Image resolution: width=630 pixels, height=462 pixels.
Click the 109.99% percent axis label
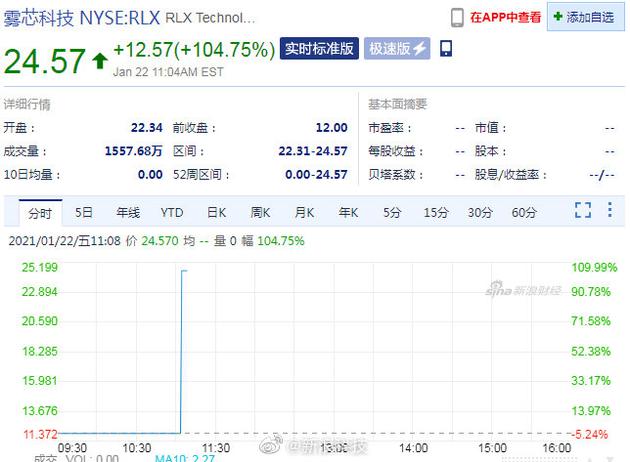594,267
